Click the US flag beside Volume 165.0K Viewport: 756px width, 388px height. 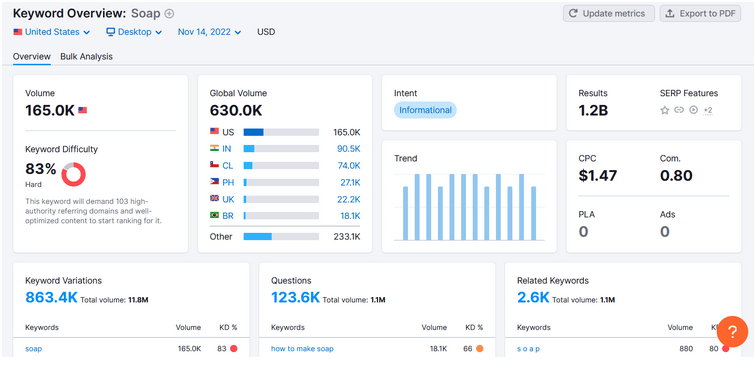(82, 110)
